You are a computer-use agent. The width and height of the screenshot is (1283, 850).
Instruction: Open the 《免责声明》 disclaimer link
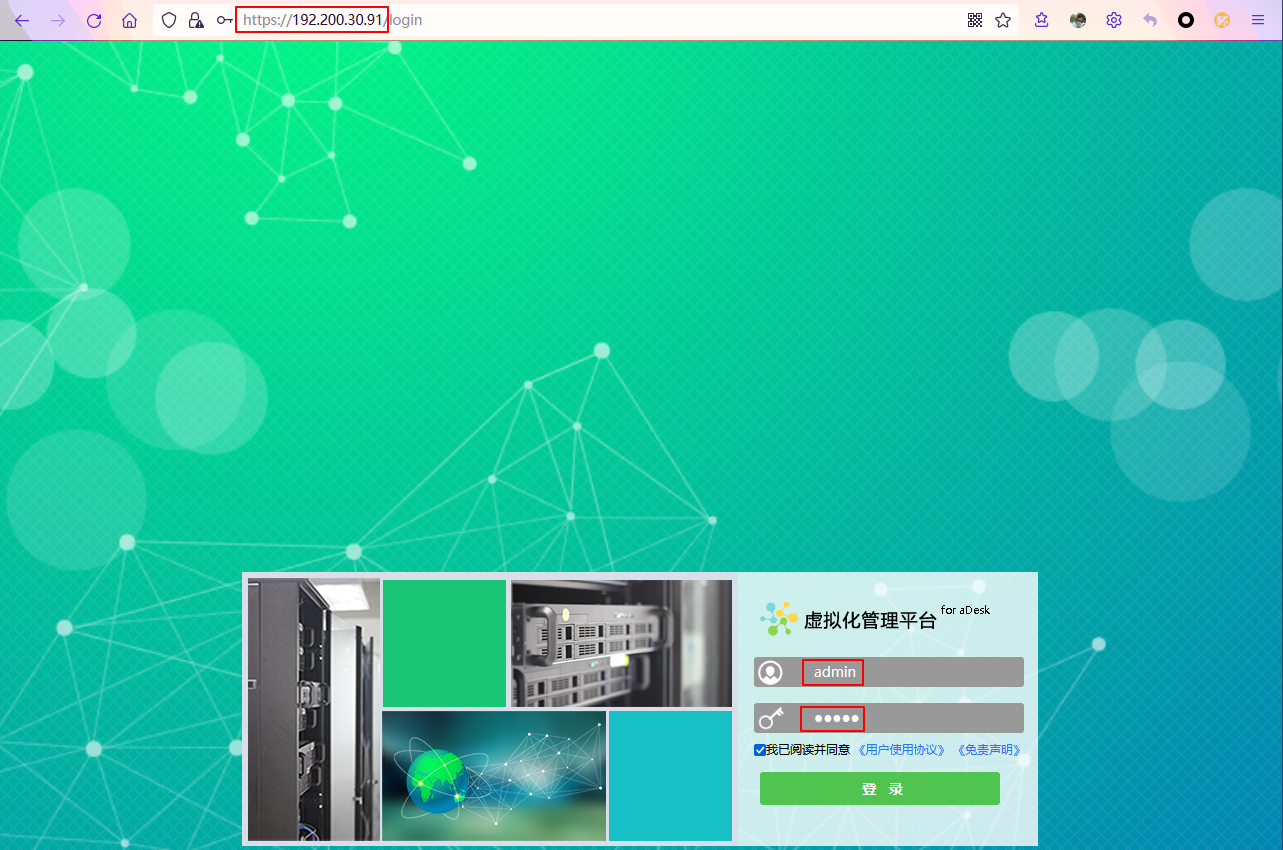coord(988,750)
